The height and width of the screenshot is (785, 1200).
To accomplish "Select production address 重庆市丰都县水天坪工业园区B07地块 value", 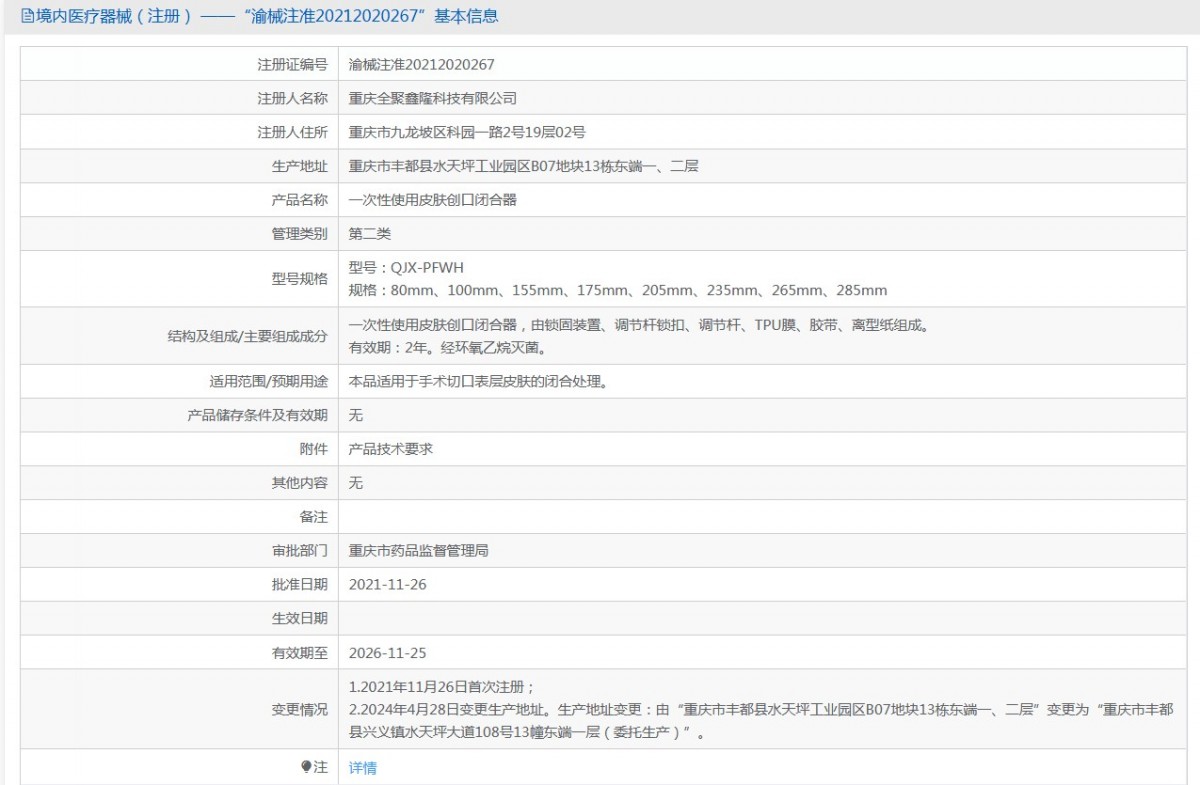I will pos(523,166).
